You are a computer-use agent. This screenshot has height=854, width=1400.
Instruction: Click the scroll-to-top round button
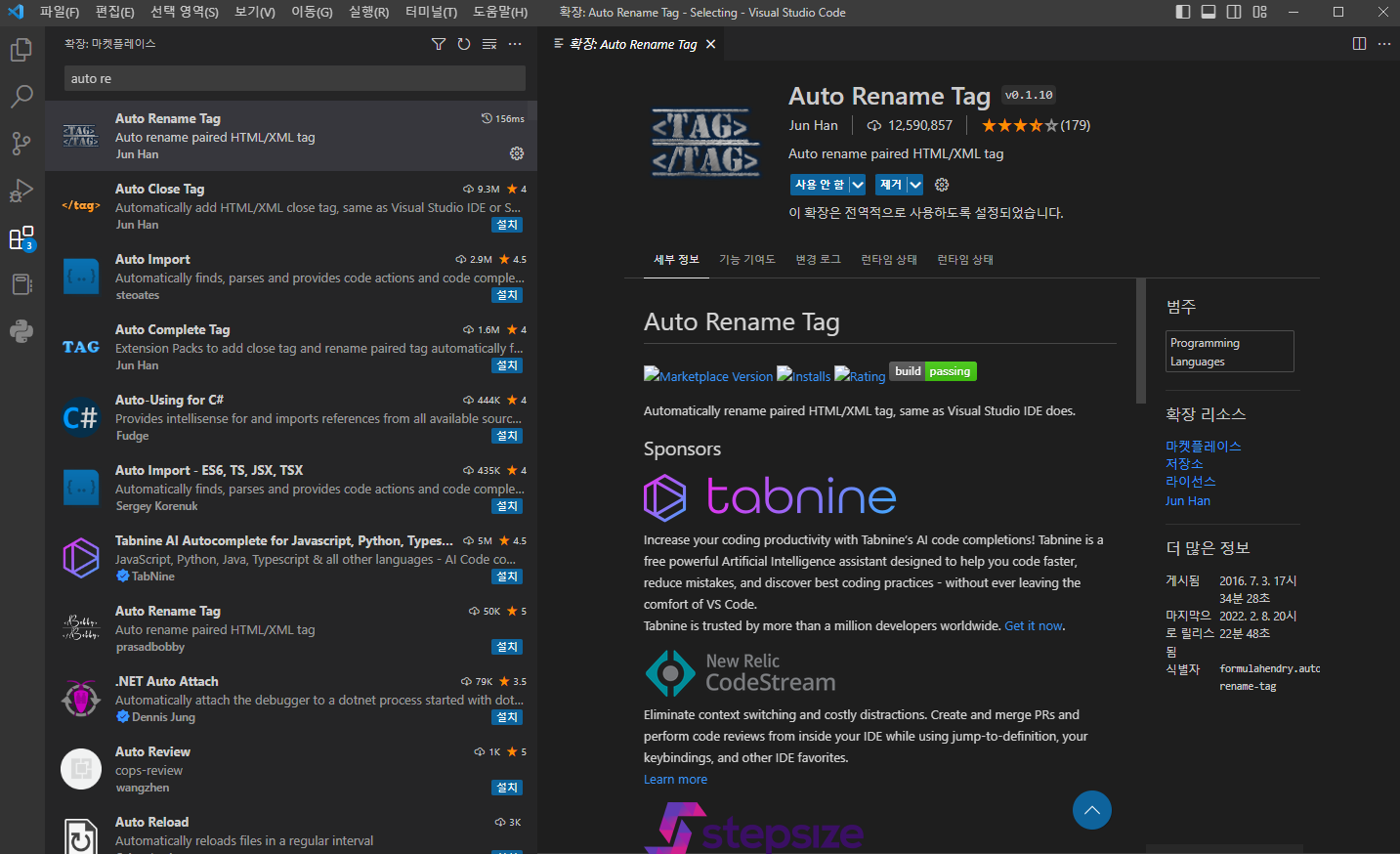click(x=1092, y=810)
